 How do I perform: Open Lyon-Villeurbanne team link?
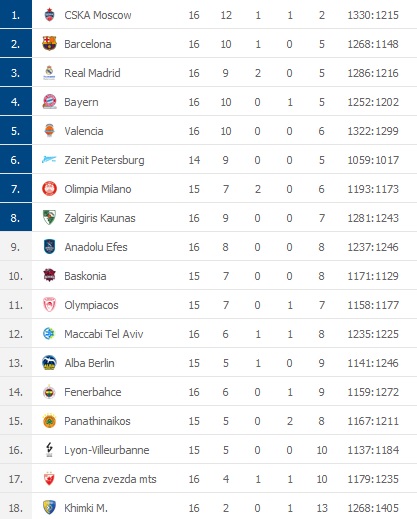(x=107, y=450)
